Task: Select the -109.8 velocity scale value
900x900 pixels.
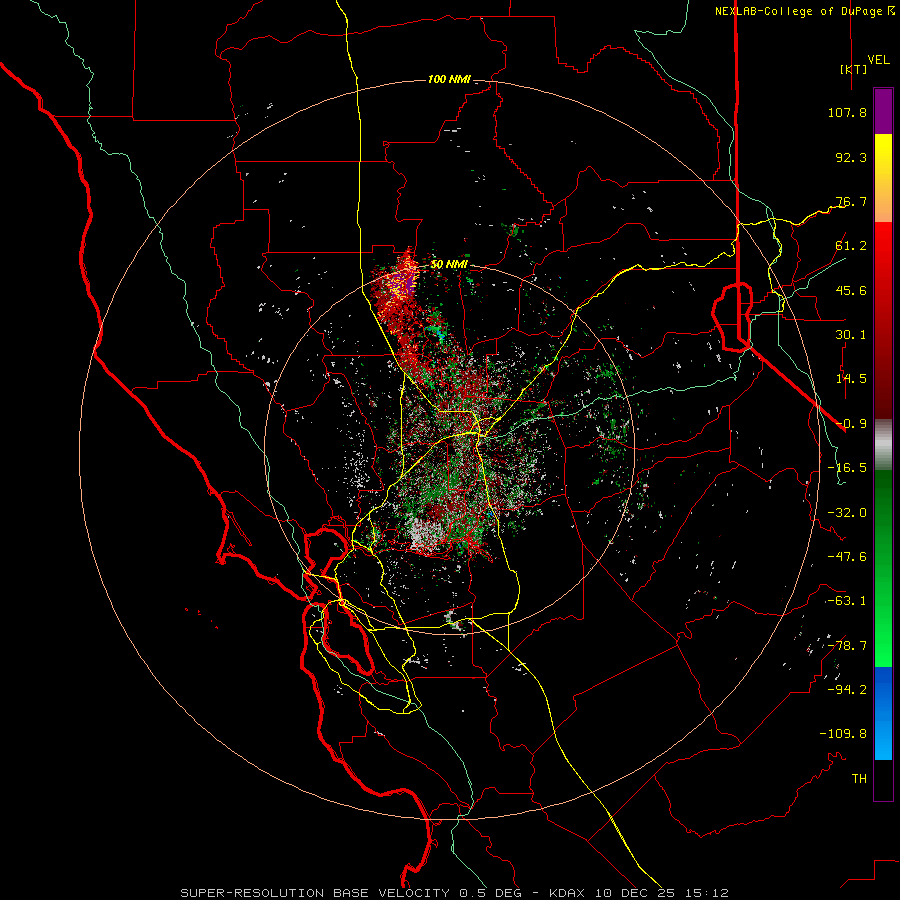Action: [843, 734]
